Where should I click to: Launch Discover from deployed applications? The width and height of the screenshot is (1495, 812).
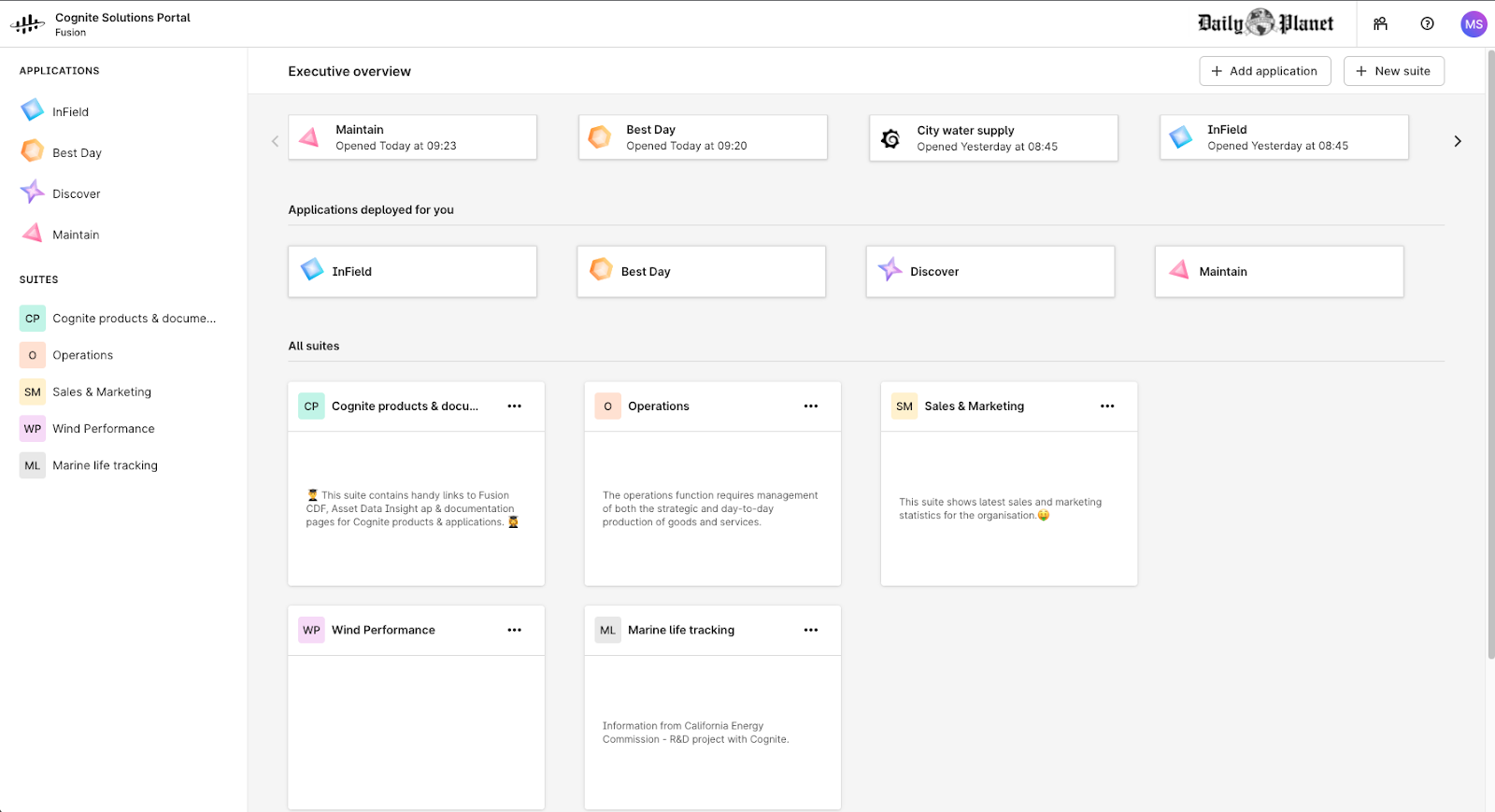click(990, 272)
